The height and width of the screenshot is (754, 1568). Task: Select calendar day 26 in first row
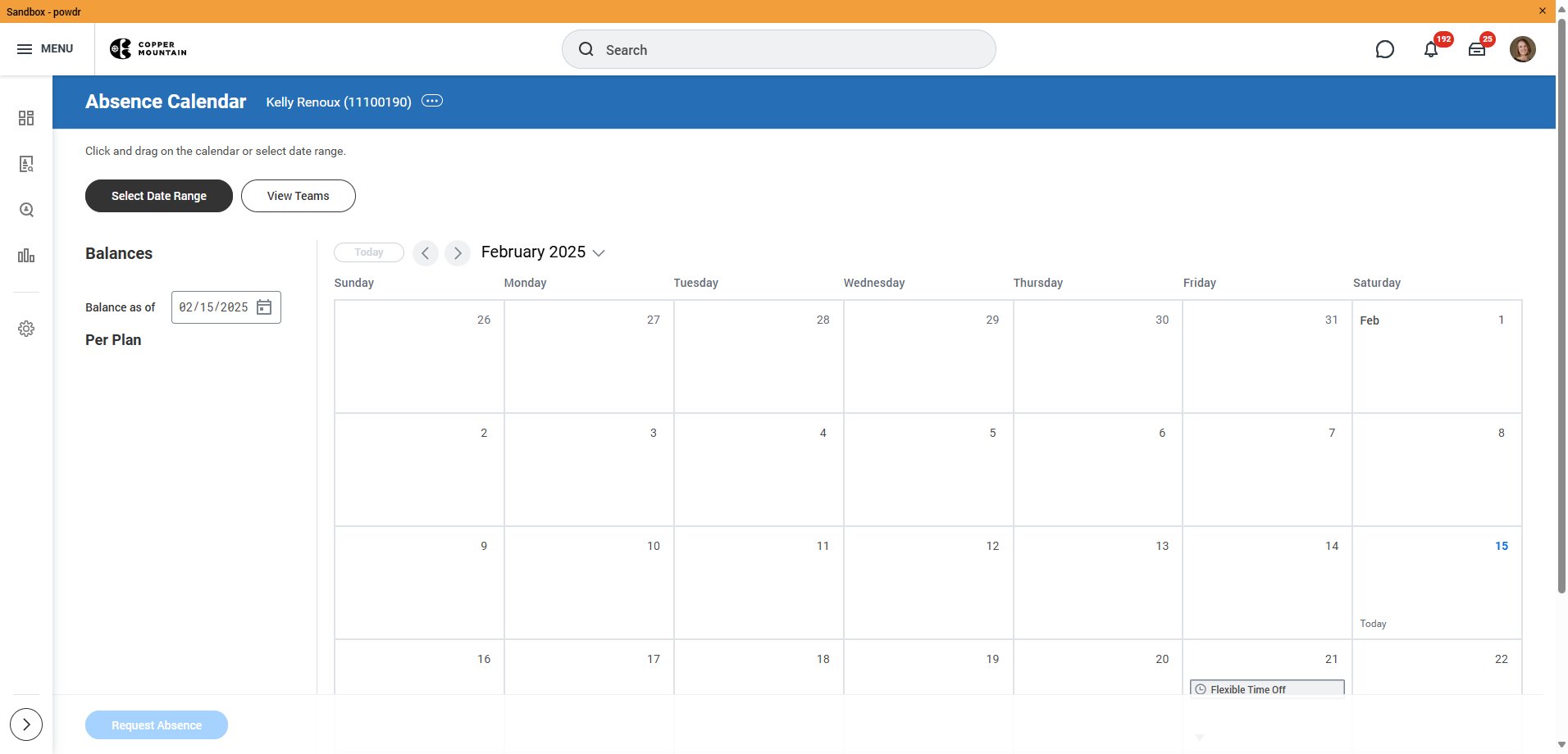coord(419,357)
